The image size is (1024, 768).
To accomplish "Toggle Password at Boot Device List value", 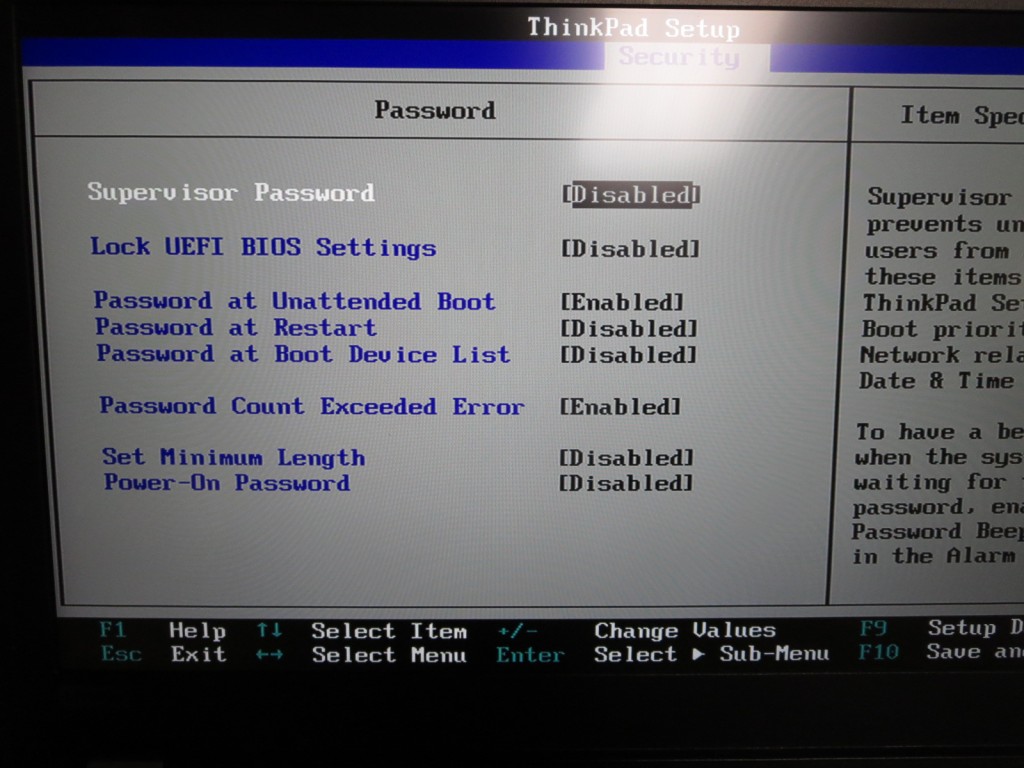I will point(628,355).
